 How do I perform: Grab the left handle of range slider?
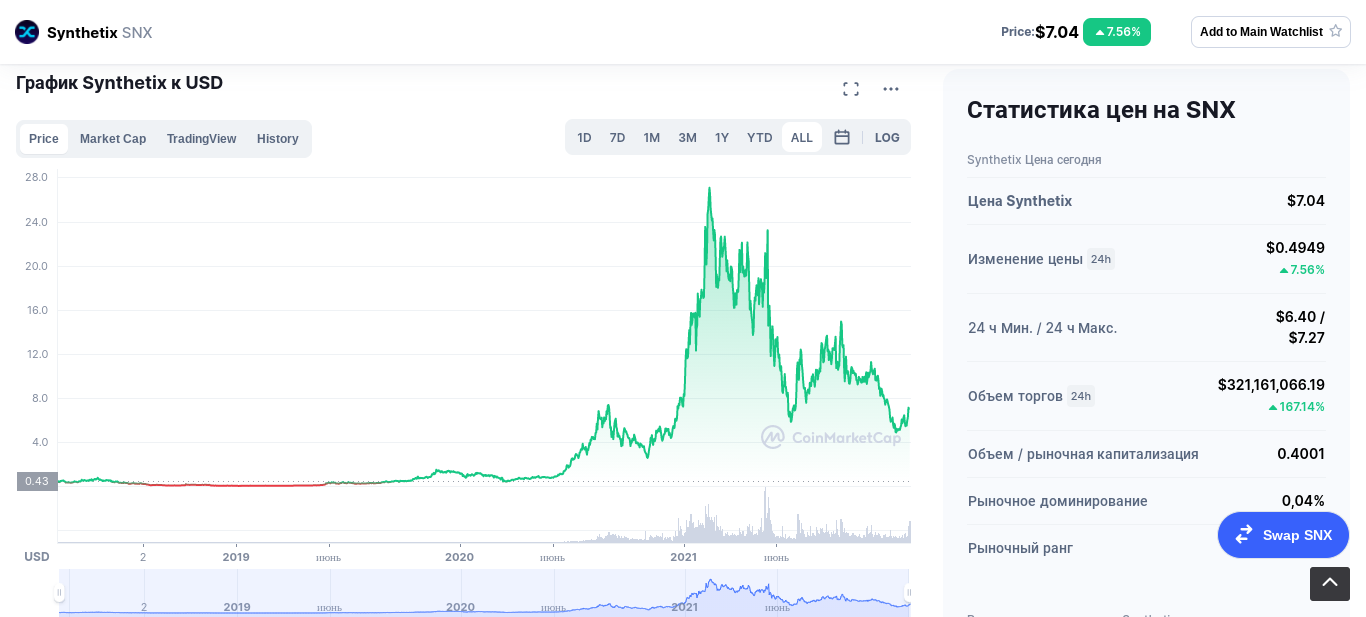click(59, 593)
